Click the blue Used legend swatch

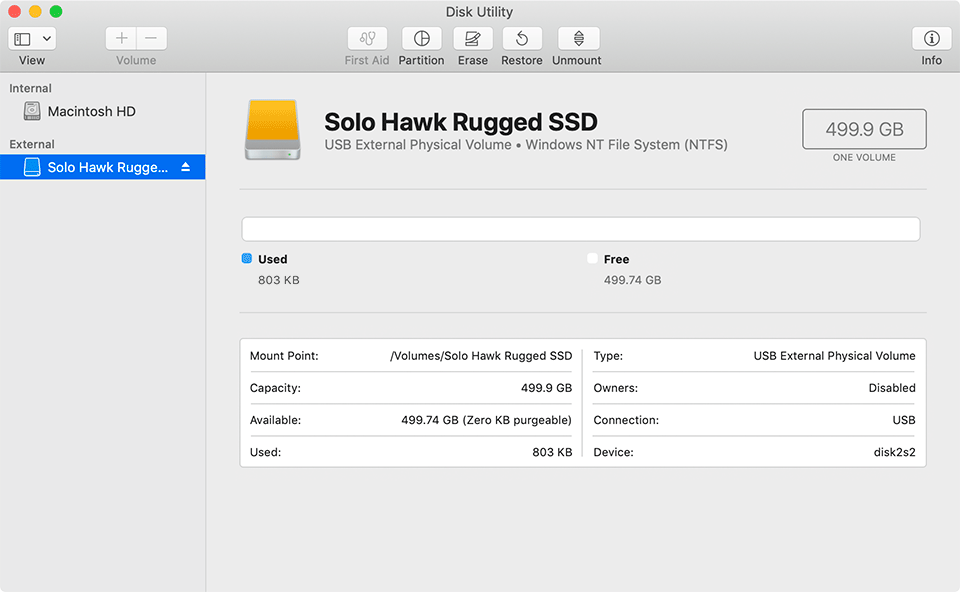[247, 259]
